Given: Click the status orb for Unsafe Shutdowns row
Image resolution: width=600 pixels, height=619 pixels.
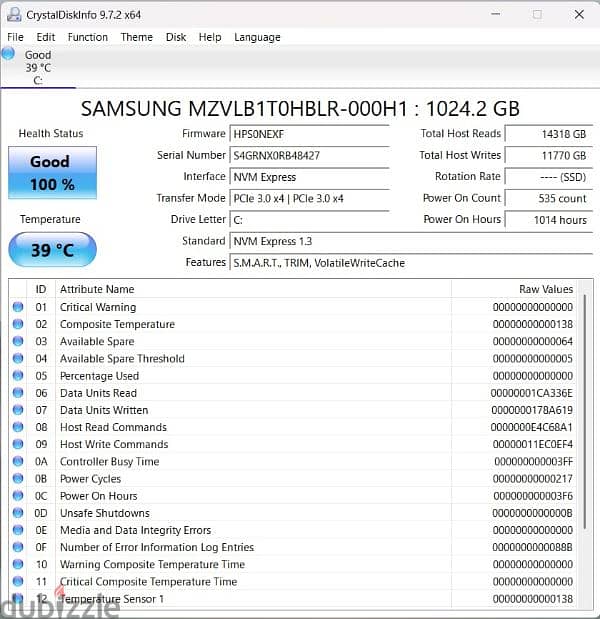Looking at the screenshot, I should tap(18, 513).
